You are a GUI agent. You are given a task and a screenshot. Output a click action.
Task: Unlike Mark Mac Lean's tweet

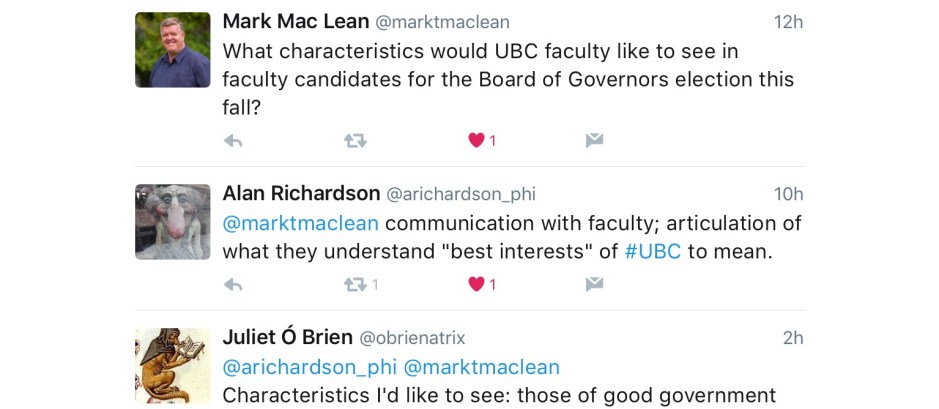pyautogui.click(x=477, y=141)
